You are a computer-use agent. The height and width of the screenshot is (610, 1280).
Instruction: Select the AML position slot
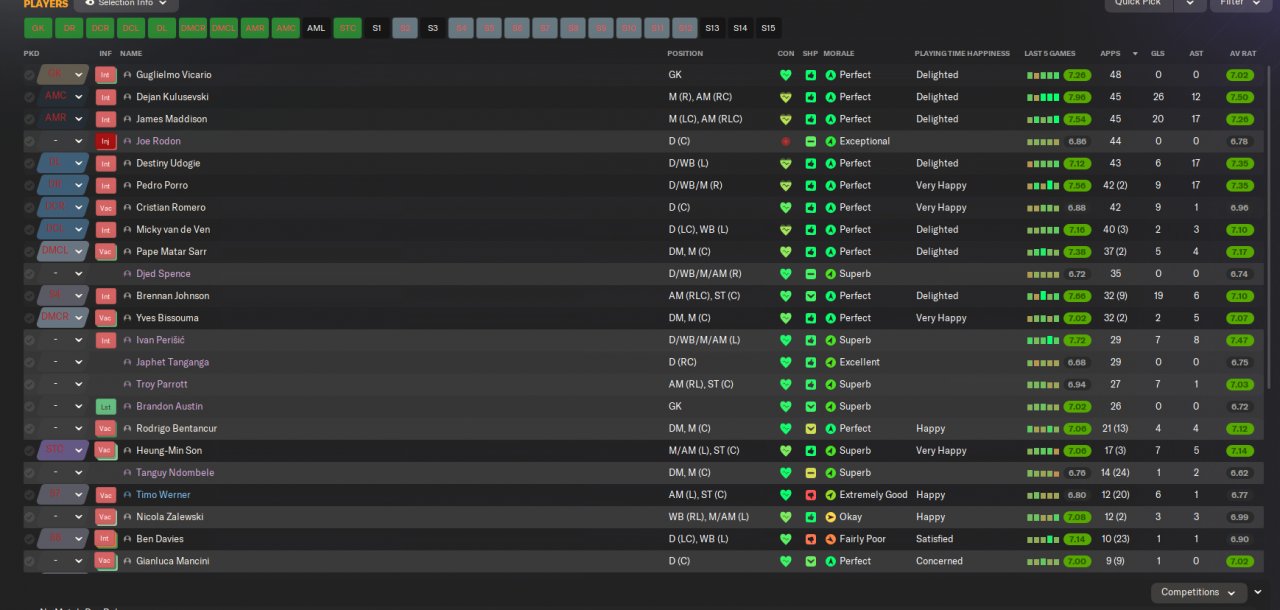tap(316, 28)
